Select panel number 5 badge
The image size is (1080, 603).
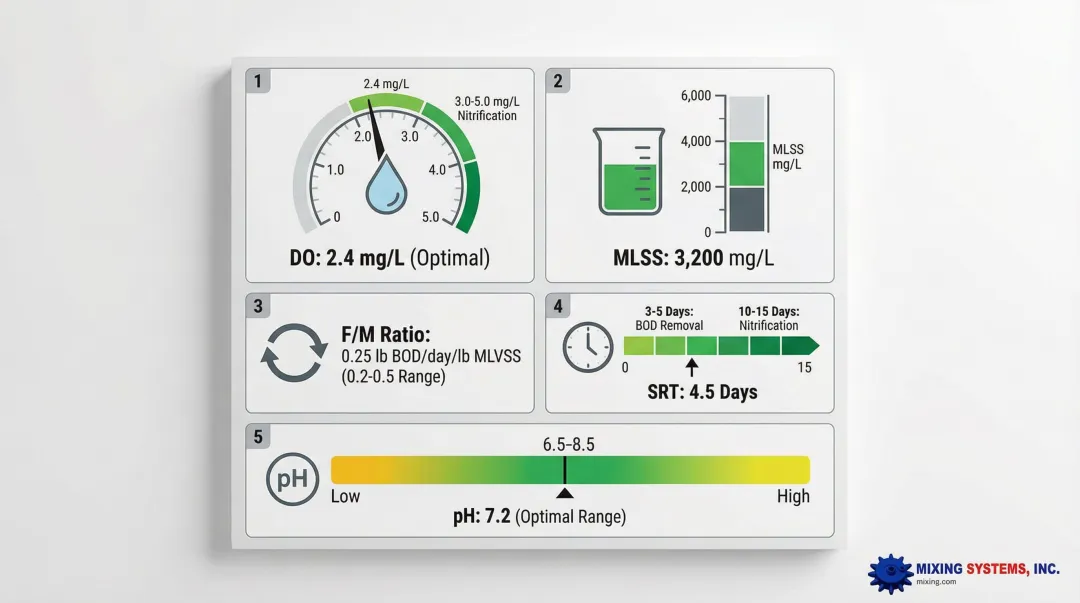pyautogui.click(x=258, y=437)
